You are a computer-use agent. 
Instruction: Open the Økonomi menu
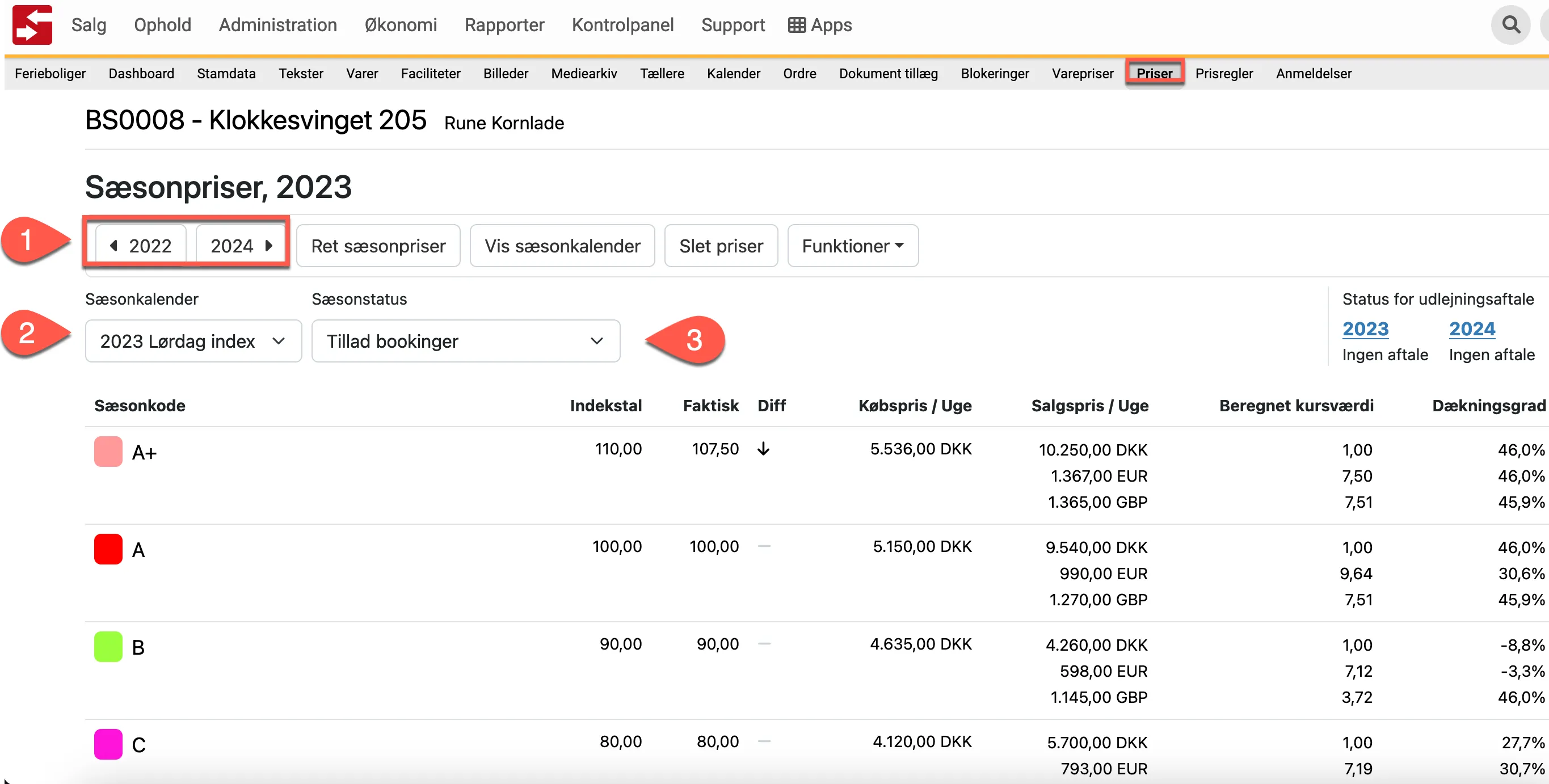click(401, 24)
